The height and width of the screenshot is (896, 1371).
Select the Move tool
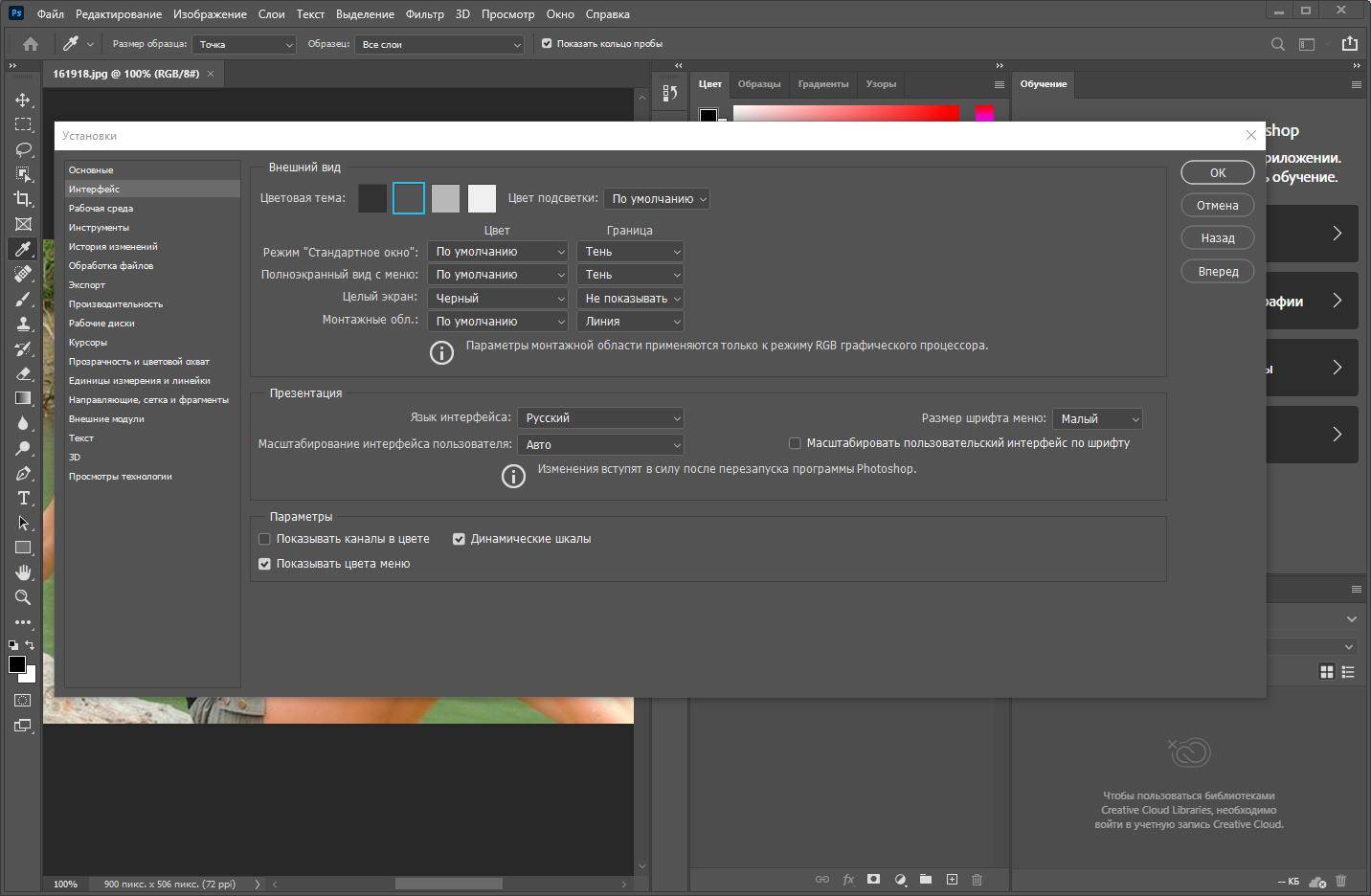[23, 100]
